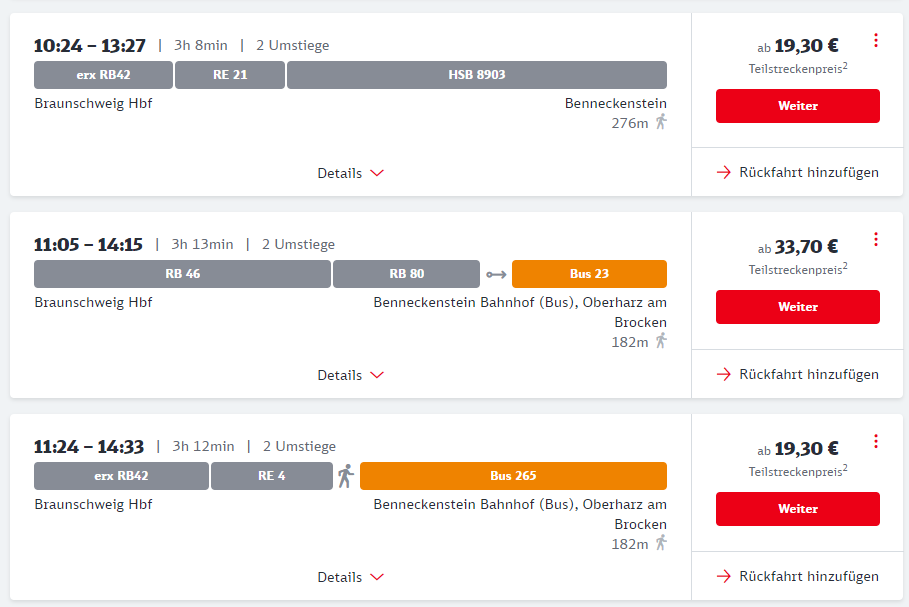This screenshot has width=909, height=607.
Task: Open three-dot menu for 10:24 connection
Action: [875, 41]
